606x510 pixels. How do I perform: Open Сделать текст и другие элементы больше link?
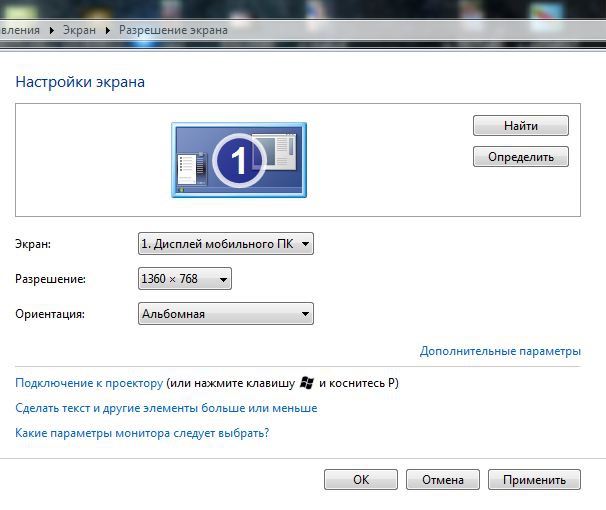[166, 408]
